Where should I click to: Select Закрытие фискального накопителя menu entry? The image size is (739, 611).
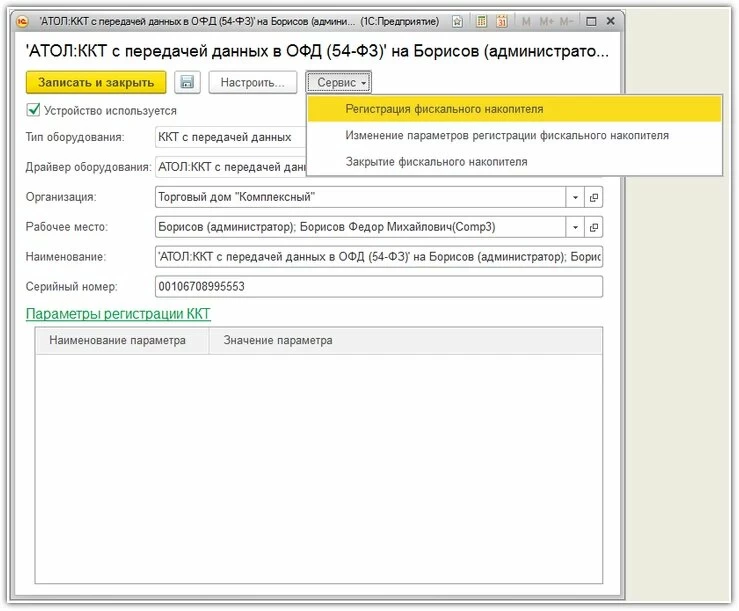[x=436, y=161]
